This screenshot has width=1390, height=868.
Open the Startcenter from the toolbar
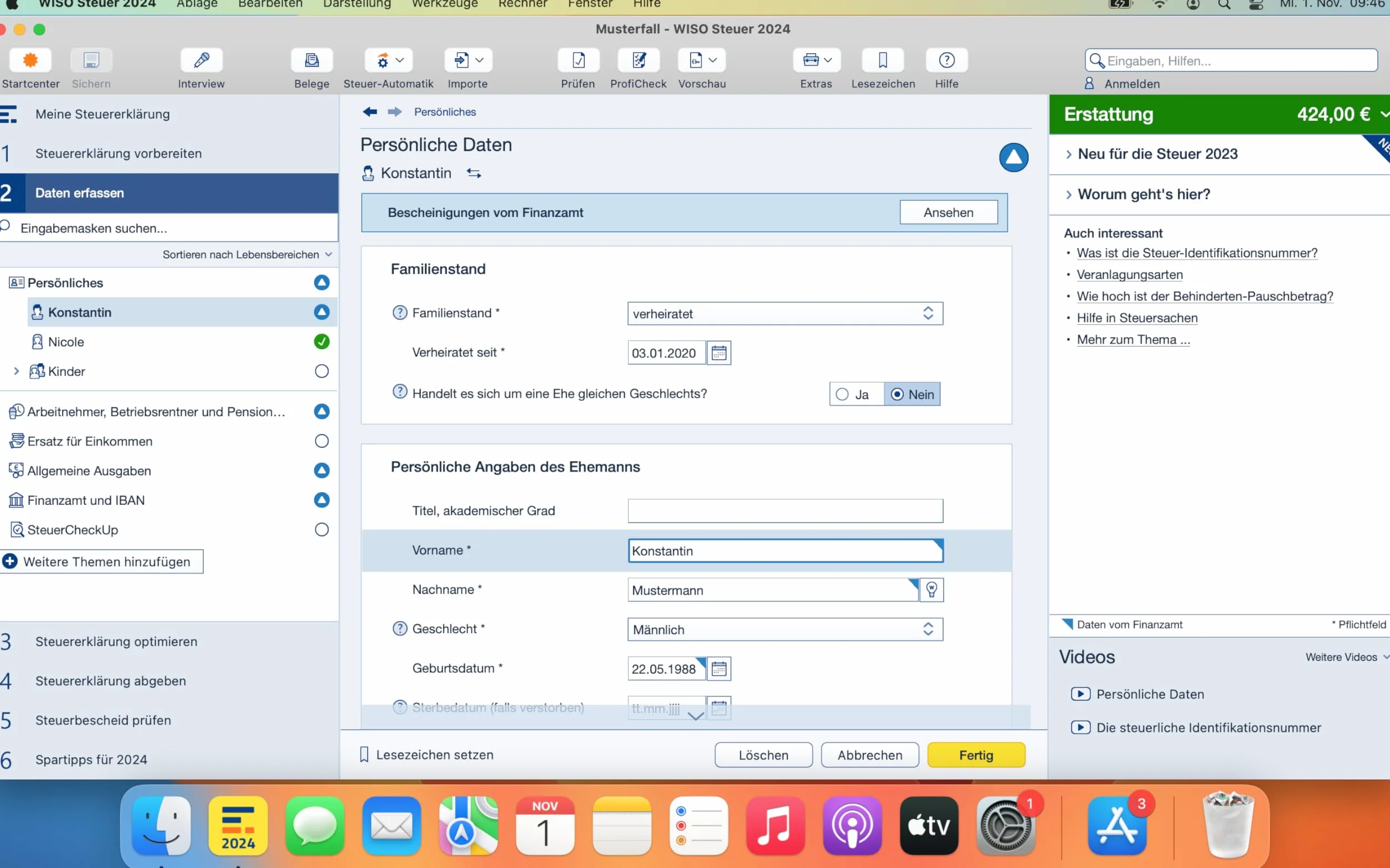click(30, 68)
